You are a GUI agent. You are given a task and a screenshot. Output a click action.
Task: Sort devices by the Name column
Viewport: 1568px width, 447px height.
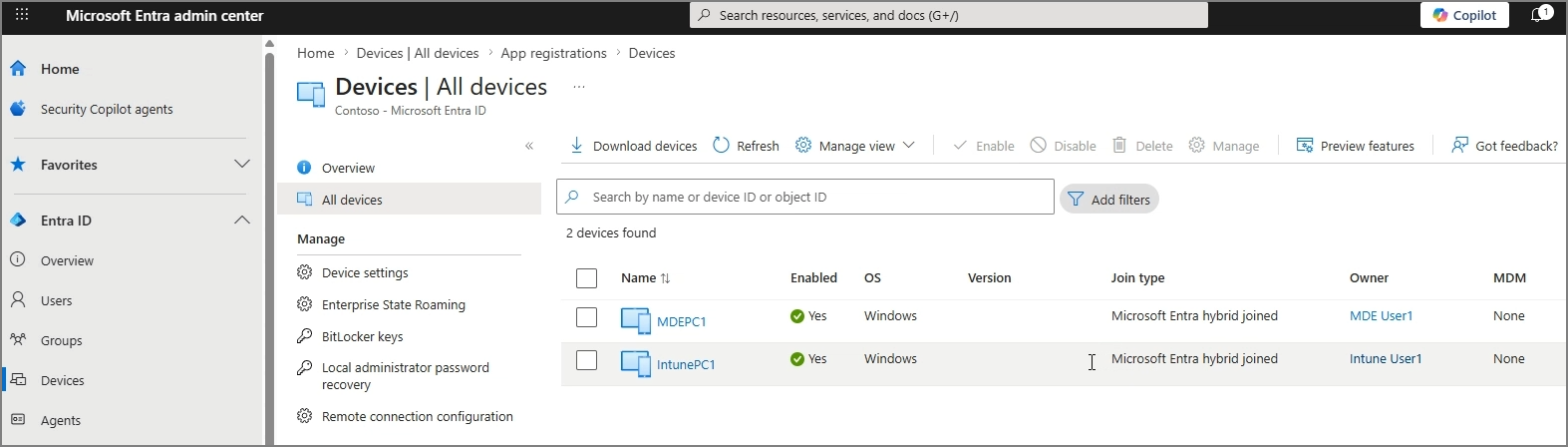click(645, 278)
